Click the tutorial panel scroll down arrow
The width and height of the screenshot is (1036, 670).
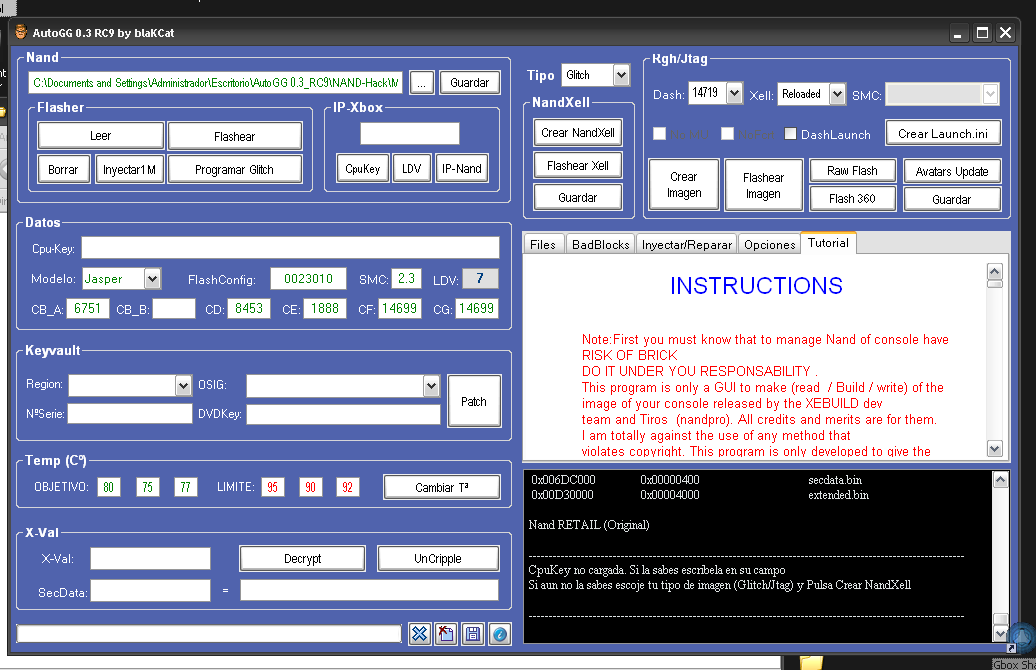click(994, 448)
